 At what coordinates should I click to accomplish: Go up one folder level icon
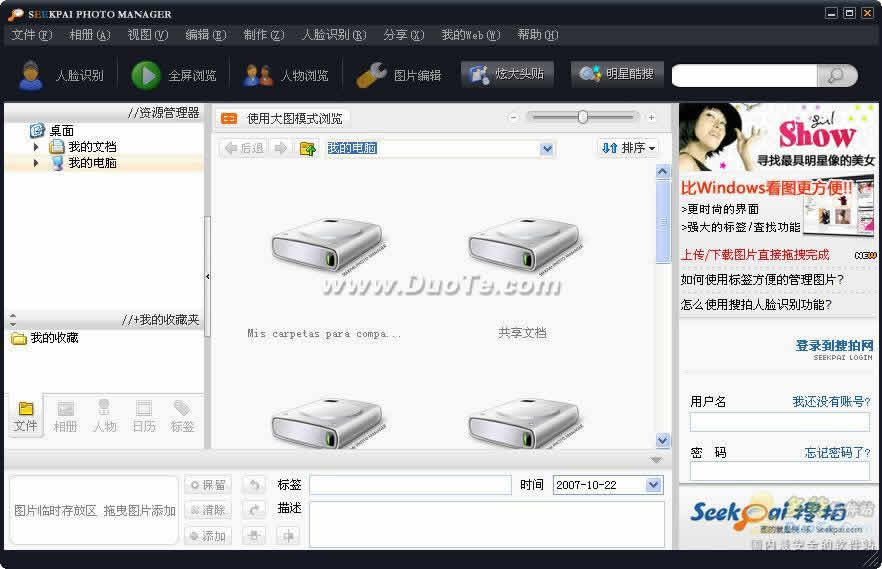tap(308, 148)
